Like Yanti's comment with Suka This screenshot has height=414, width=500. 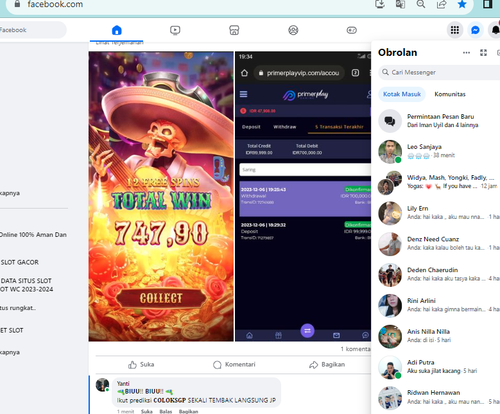pyautogui.click(x=147, y=412)
